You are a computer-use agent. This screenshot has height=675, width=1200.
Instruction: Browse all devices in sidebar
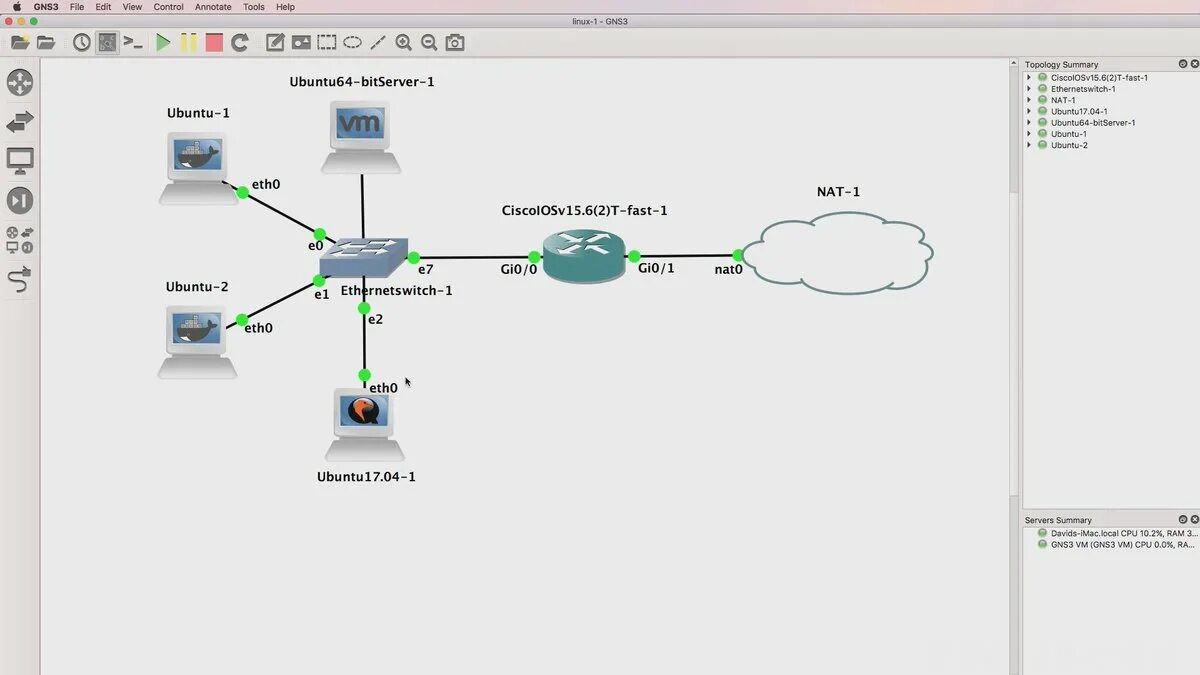click(20, 239)
